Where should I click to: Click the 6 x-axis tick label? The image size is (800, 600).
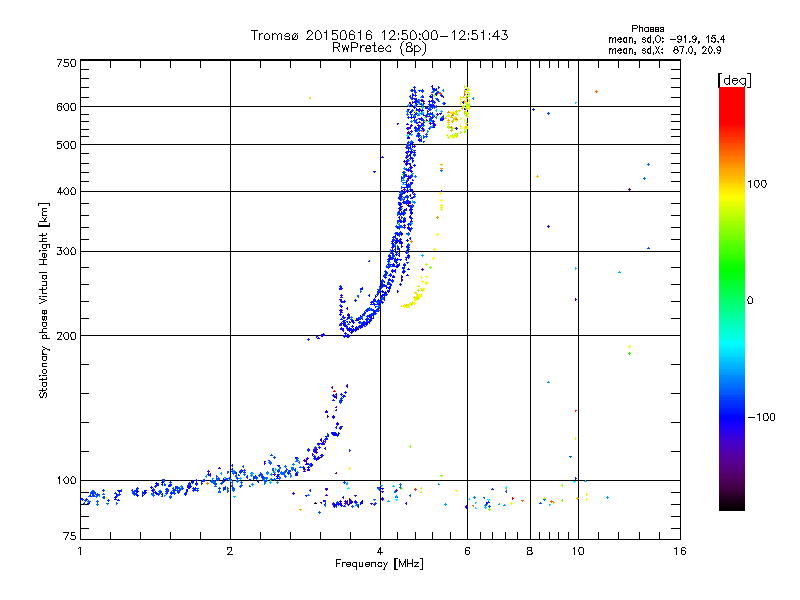[x=467, y=551]
